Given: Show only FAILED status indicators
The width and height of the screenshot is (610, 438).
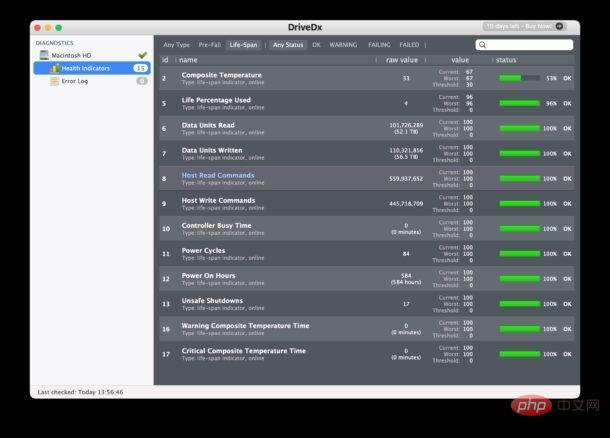Looking at the screenshot, I should 409,45.
